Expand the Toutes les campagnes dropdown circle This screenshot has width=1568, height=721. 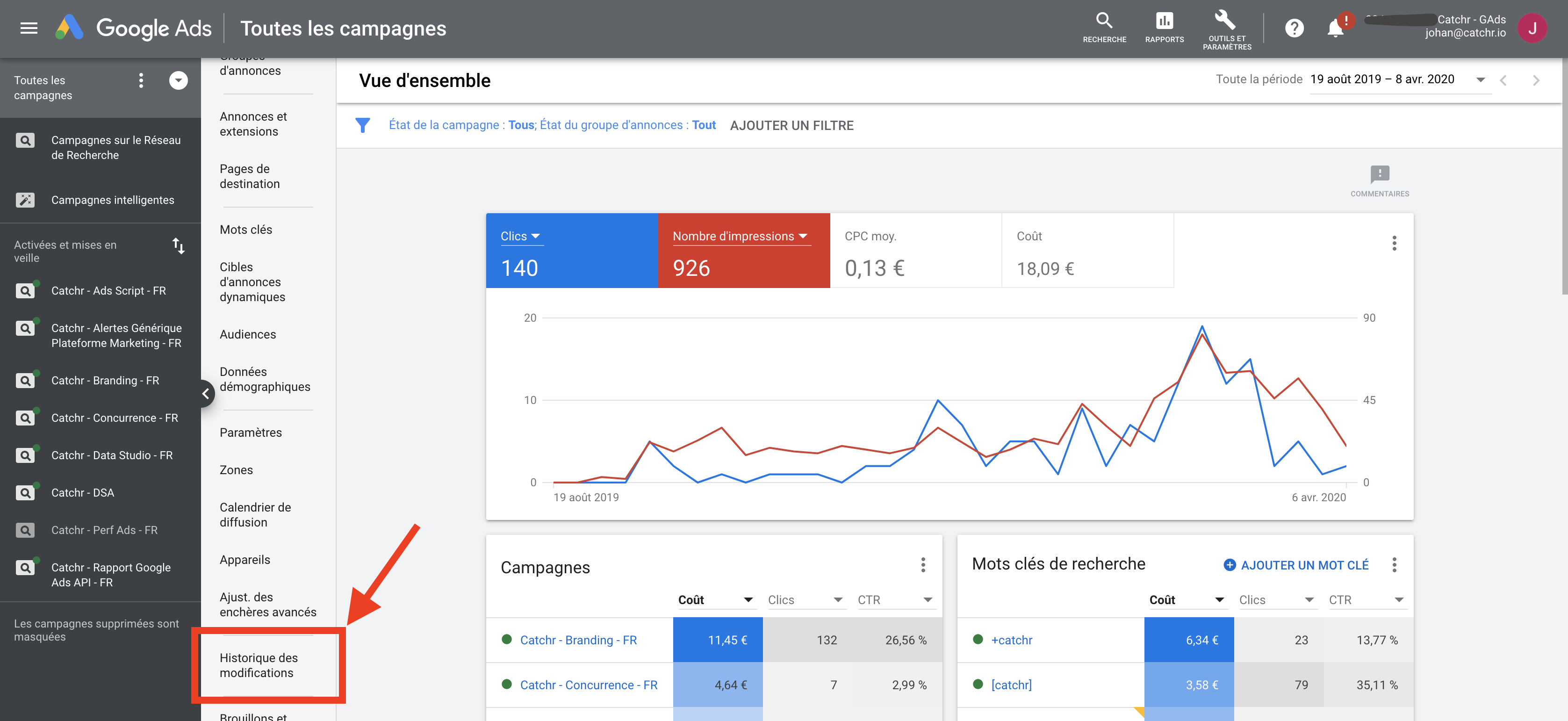tap(178, 80)
